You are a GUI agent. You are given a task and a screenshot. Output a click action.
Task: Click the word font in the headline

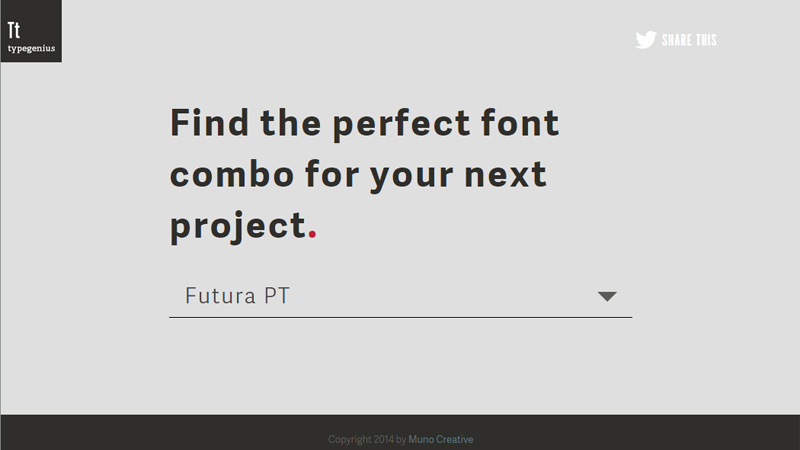(520, 122)
